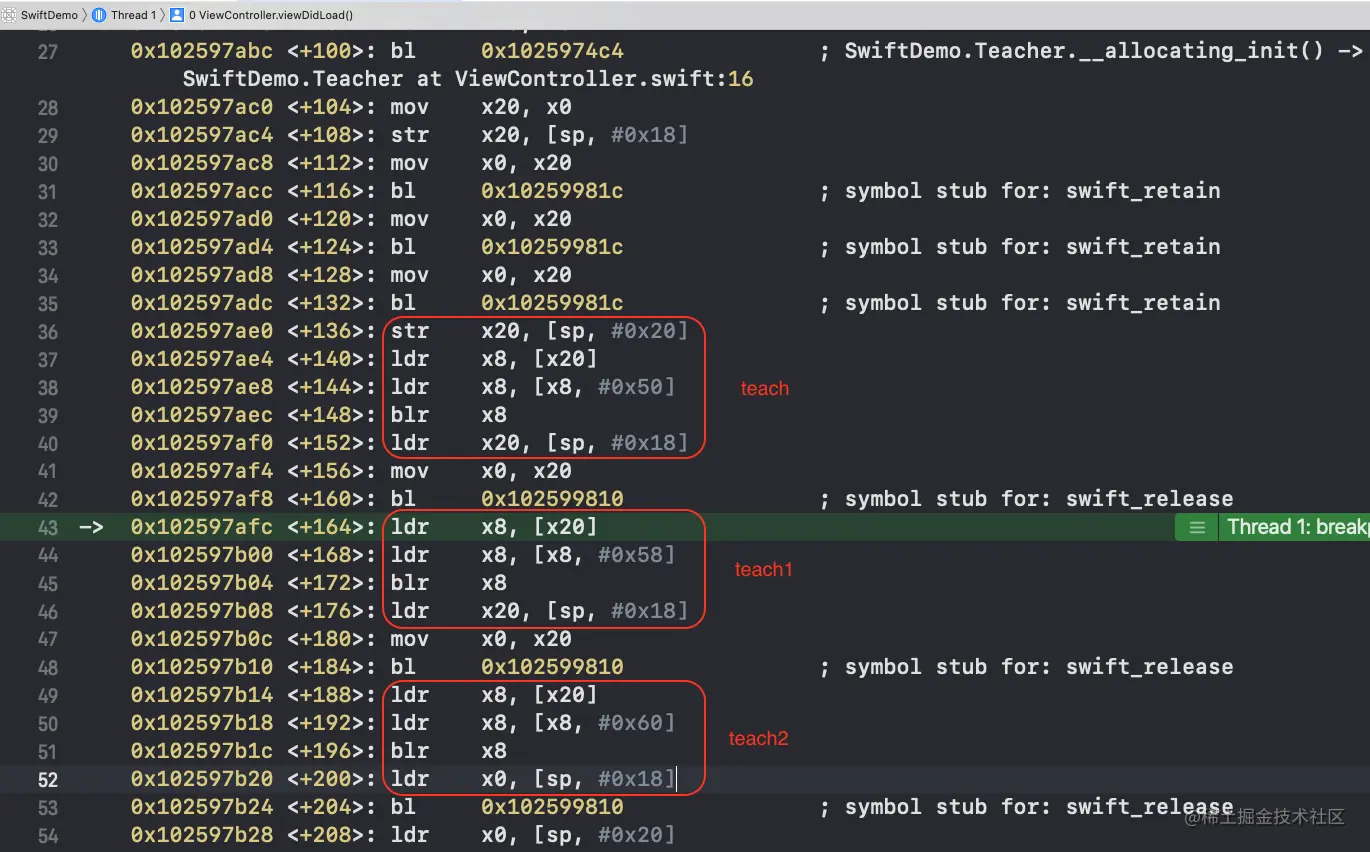Open SwiftDemo in the jump bar
1370x852 pixels.
pyautogui.click(x=49, y=15)
